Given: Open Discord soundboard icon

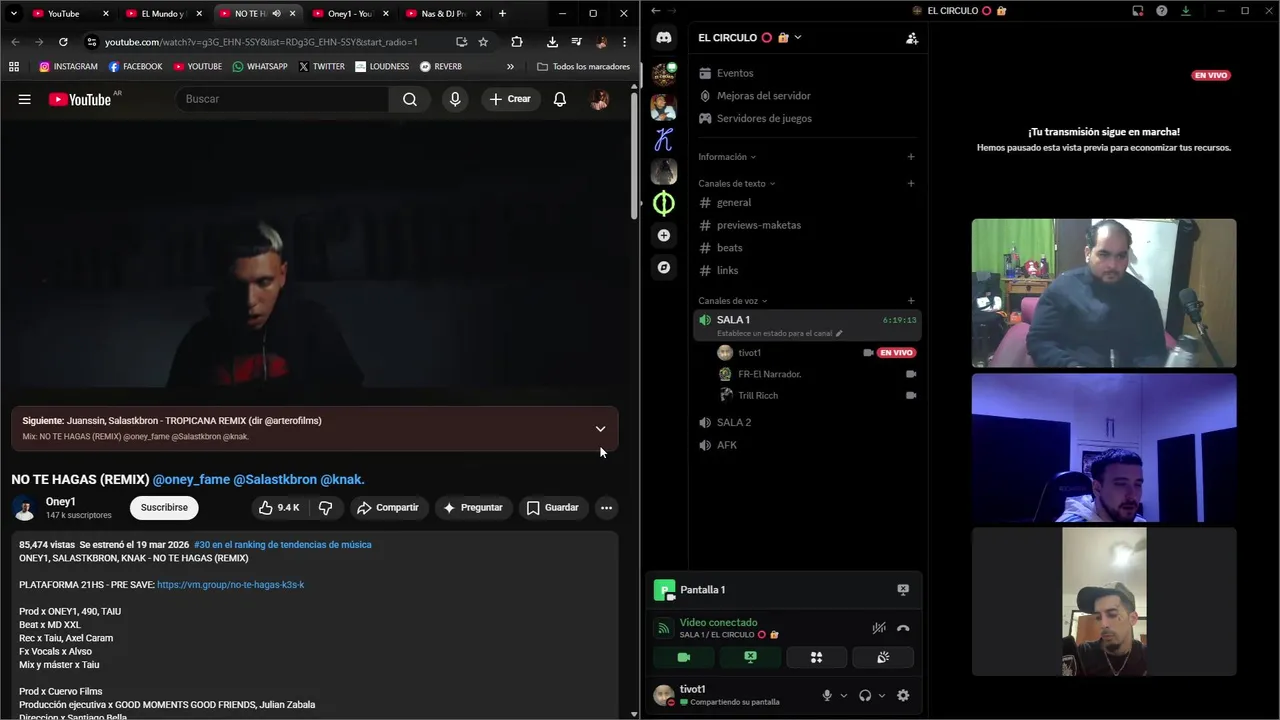Looking at the screenshot, I should pyautogui.click(x=882, y=657).
